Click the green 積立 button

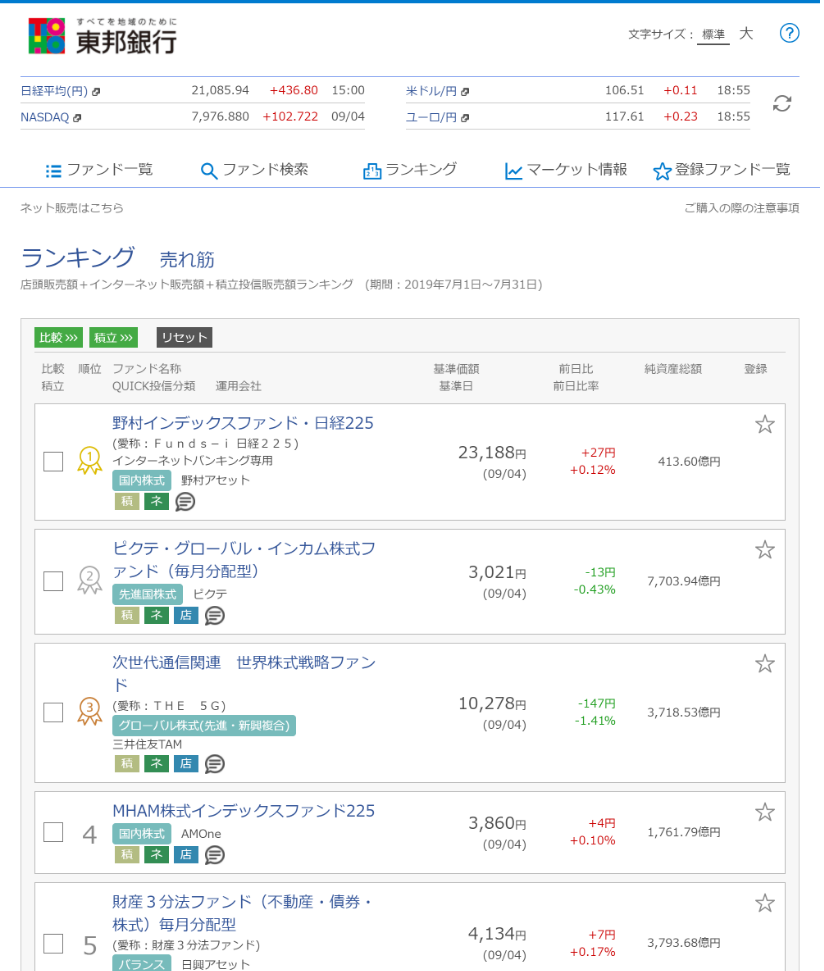(113, 337)
